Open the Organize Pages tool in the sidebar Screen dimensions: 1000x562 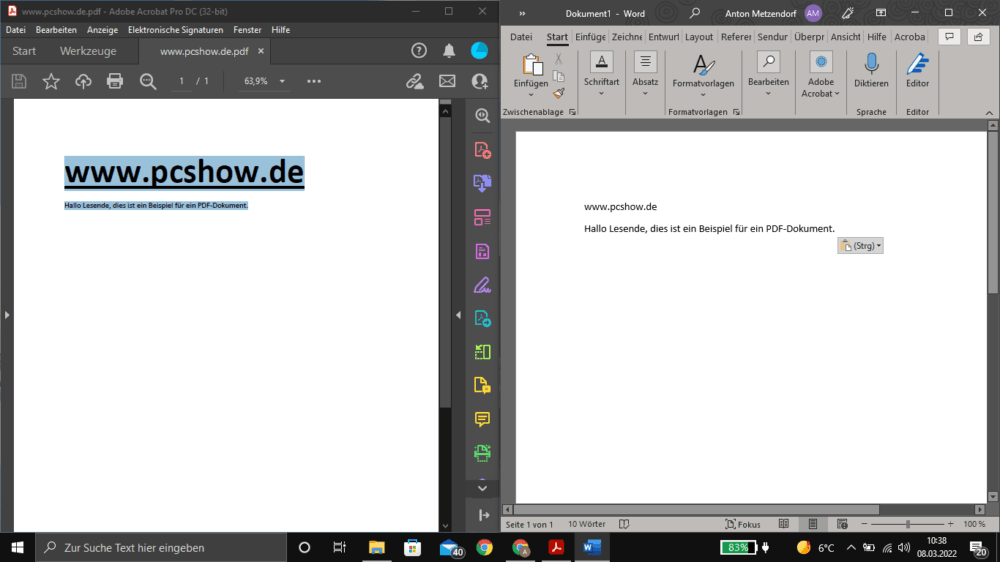point(483,217)
